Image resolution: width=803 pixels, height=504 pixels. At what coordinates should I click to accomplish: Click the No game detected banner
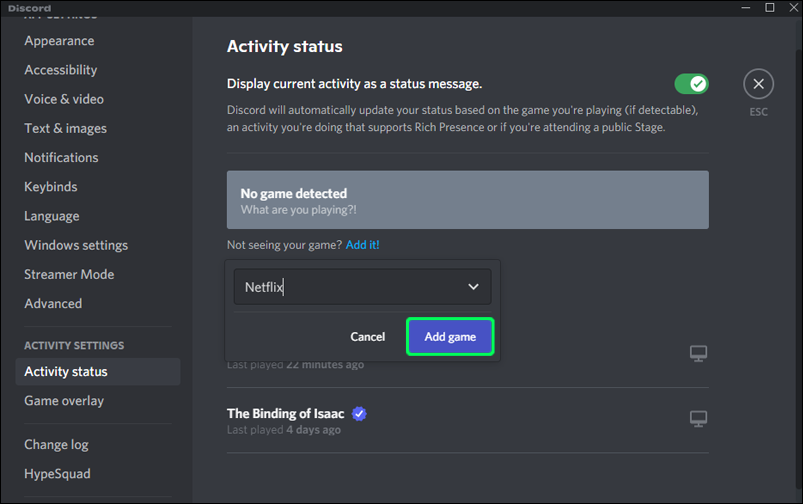pyautogui.click(x=468, y=200)
